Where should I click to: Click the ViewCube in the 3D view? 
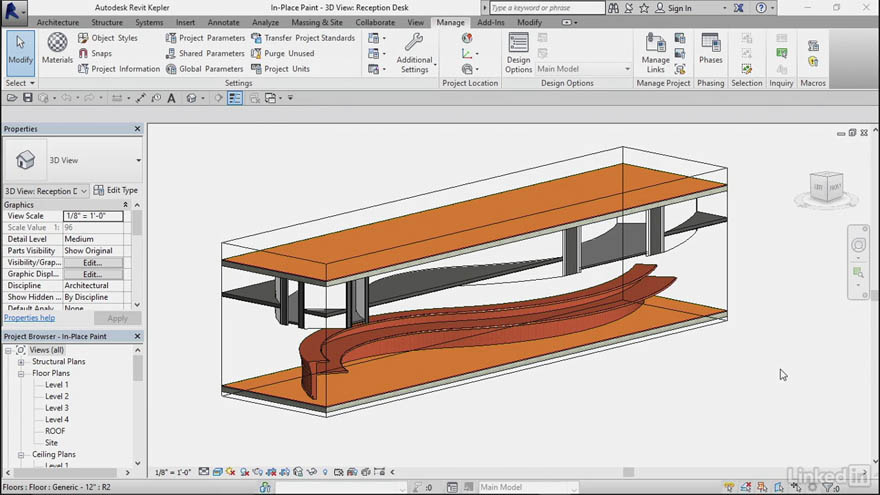[x=826, y=187]
